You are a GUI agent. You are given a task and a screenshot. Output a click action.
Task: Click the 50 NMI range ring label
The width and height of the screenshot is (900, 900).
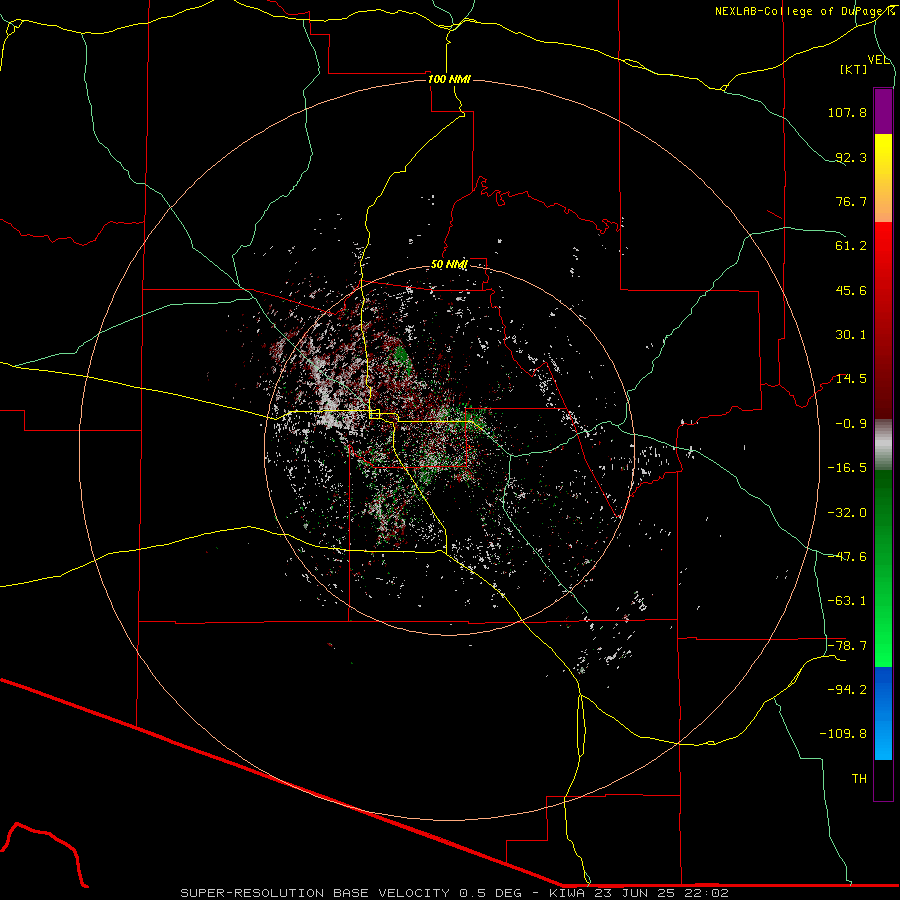pyautogui.click(x=449, y=264)
